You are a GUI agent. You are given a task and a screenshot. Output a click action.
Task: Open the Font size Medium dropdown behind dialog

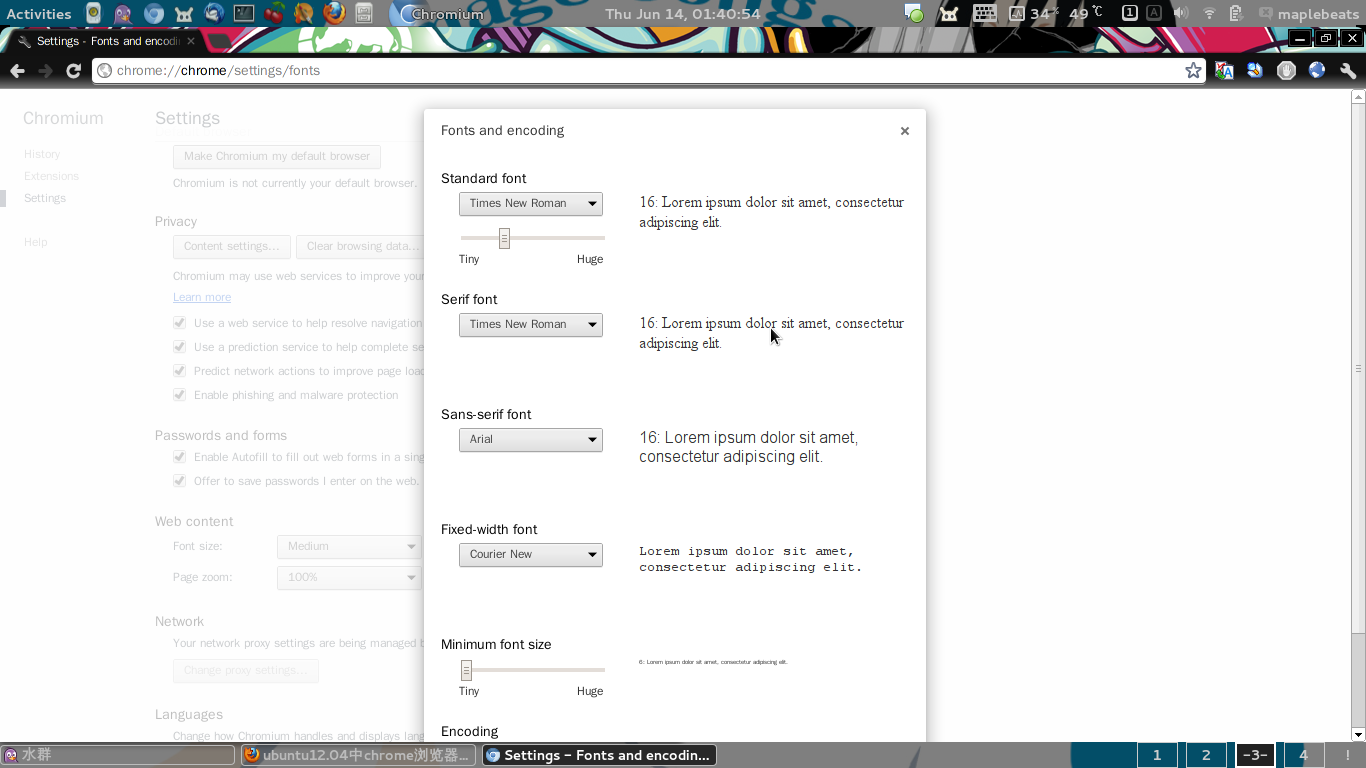tap(349, 546)
